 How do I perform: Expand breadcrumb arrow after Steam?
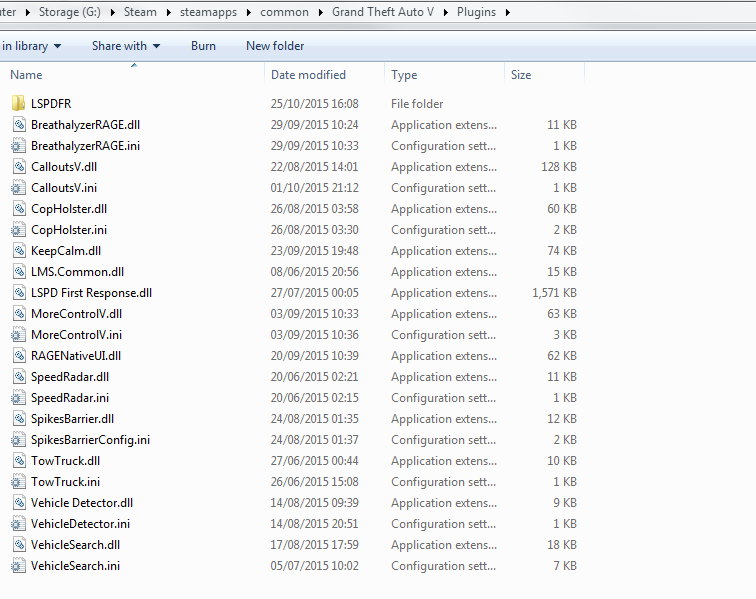168,12
